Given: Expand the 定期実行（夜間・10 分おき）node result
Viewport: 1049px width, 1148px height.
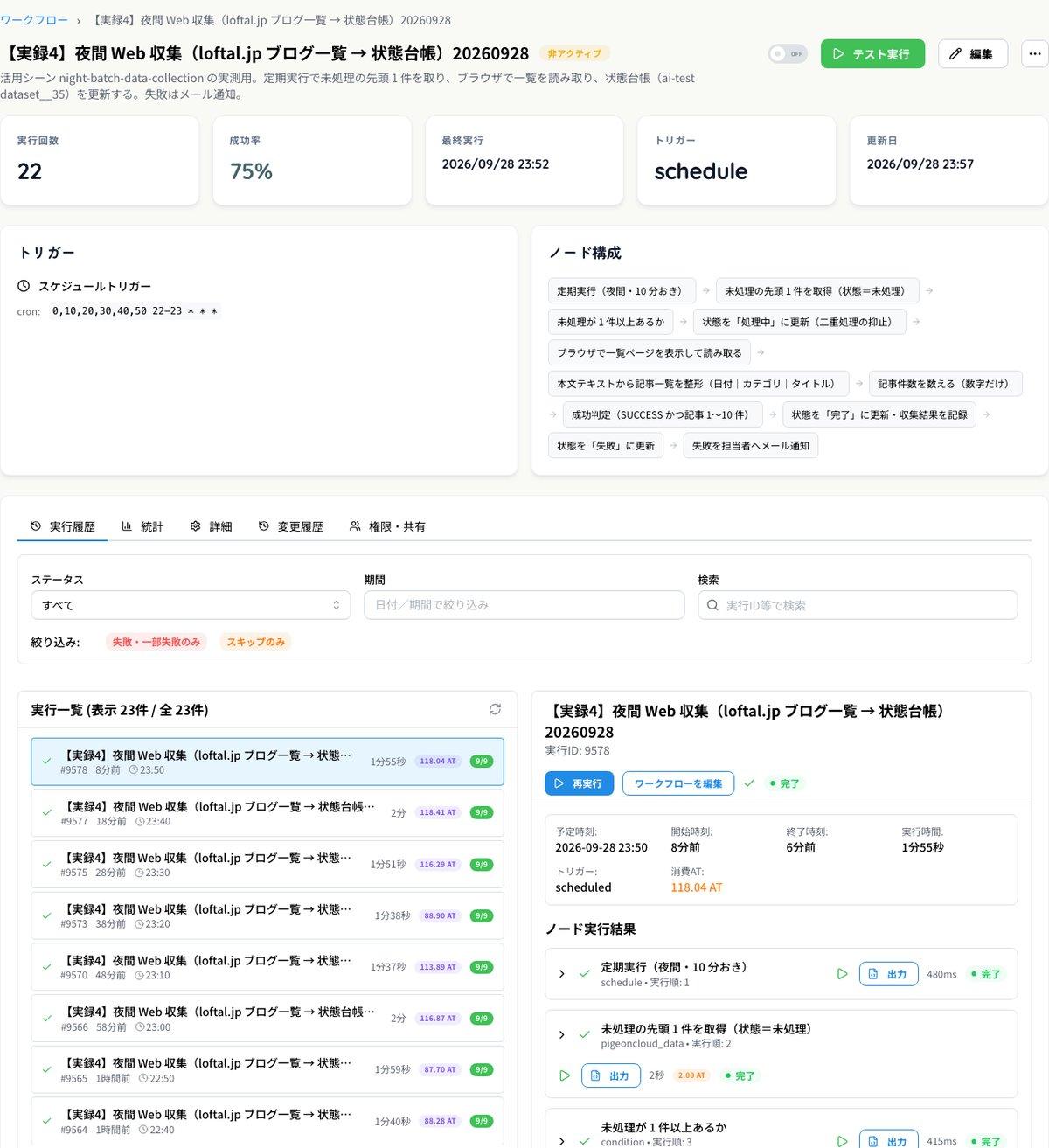Looking at the screenshot, I should point(561,974).
